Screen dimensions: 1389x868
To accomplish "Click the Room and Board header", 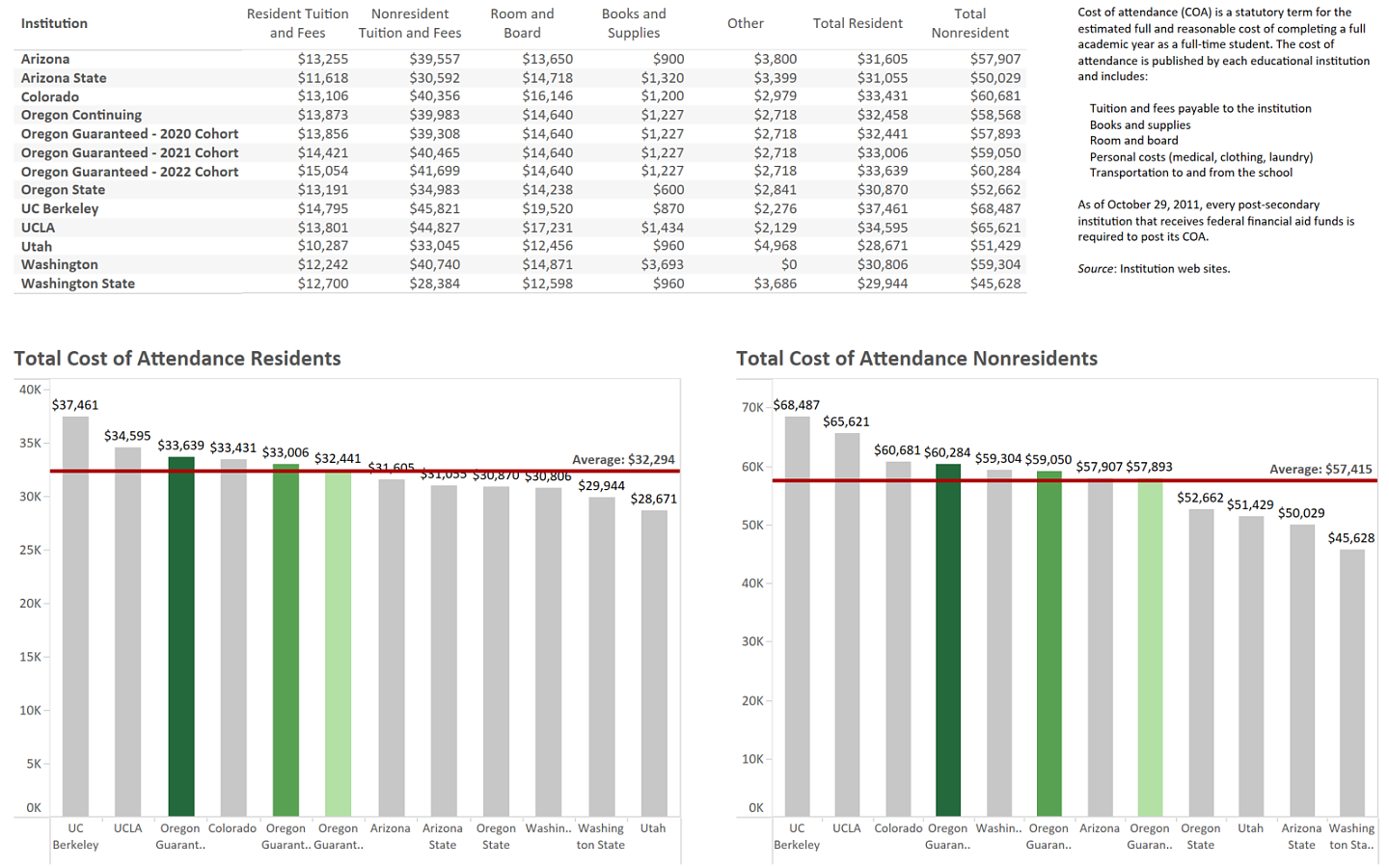I will coord(522,23).
